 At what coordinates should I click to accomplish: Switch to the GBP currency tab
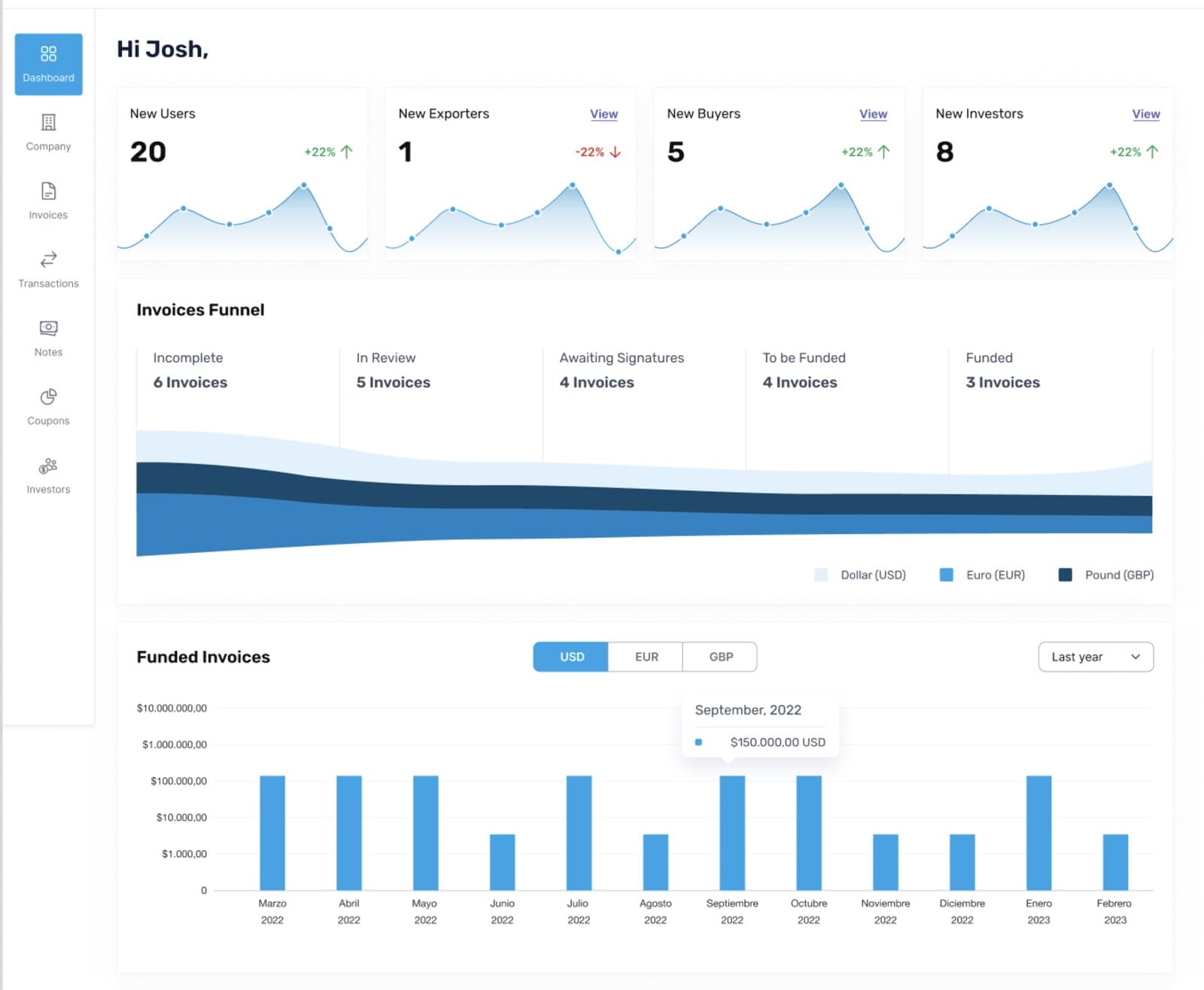tap(721, 657)
